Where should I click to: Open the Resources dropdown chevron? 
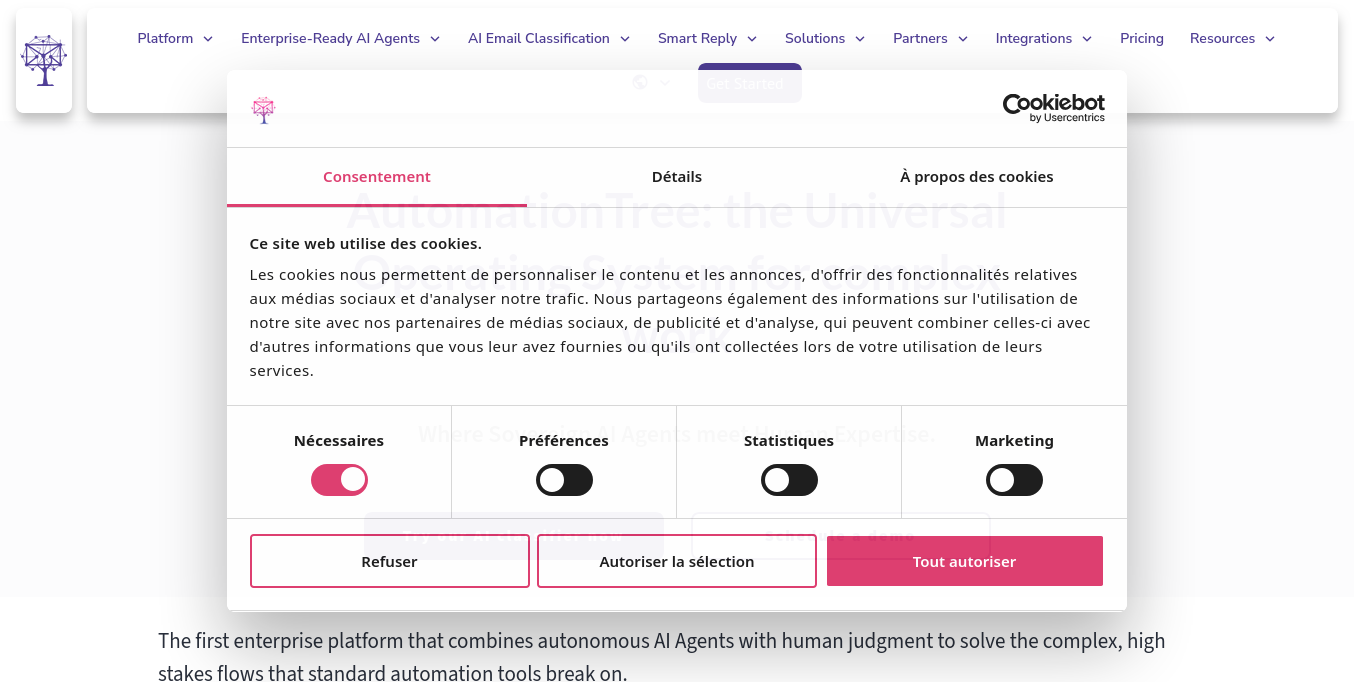pos(1270,38)
